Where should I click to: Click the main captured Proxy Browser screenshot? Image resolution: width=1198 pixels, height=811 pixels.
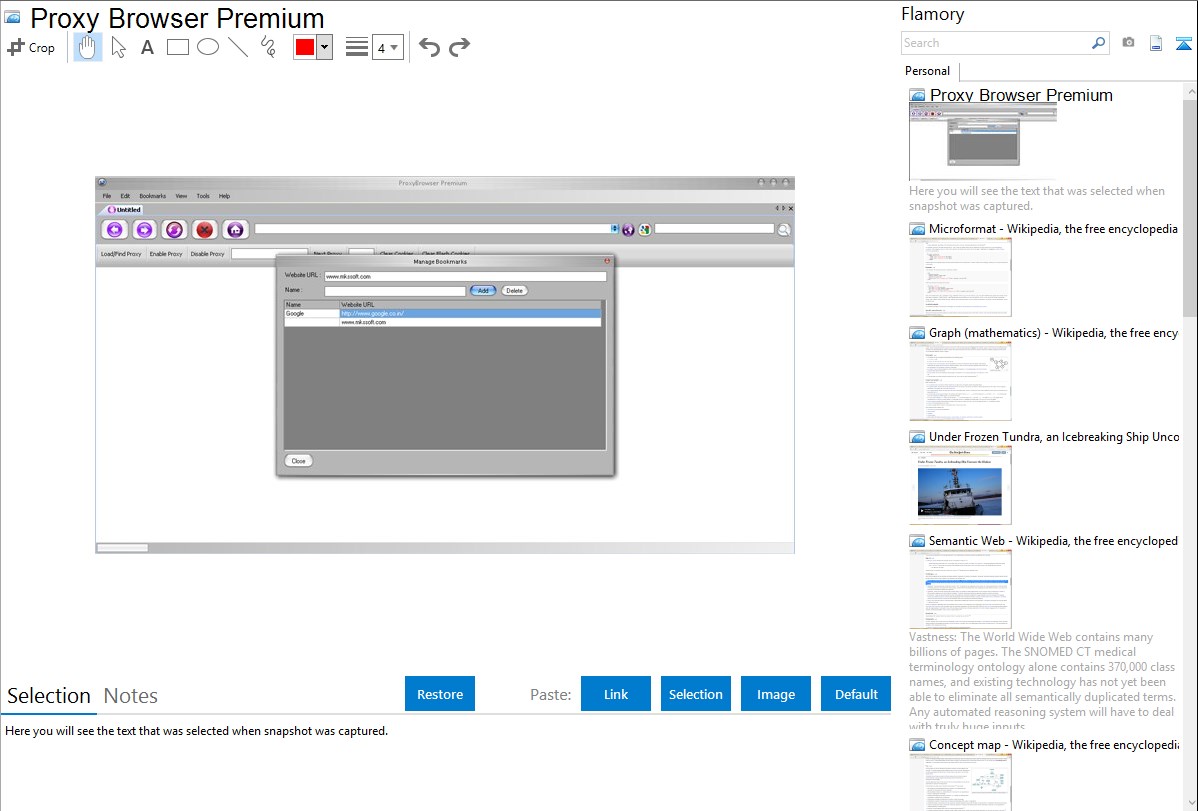click(x=445, y=365)
